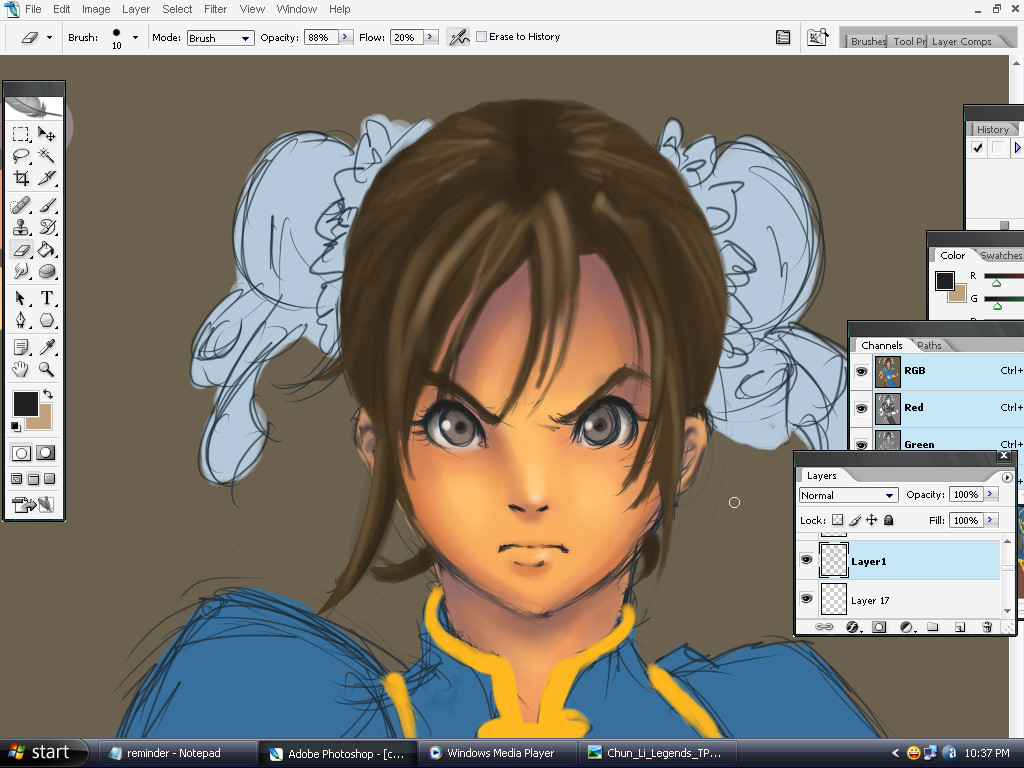Toggle airbrush mode in options bar

458,37
